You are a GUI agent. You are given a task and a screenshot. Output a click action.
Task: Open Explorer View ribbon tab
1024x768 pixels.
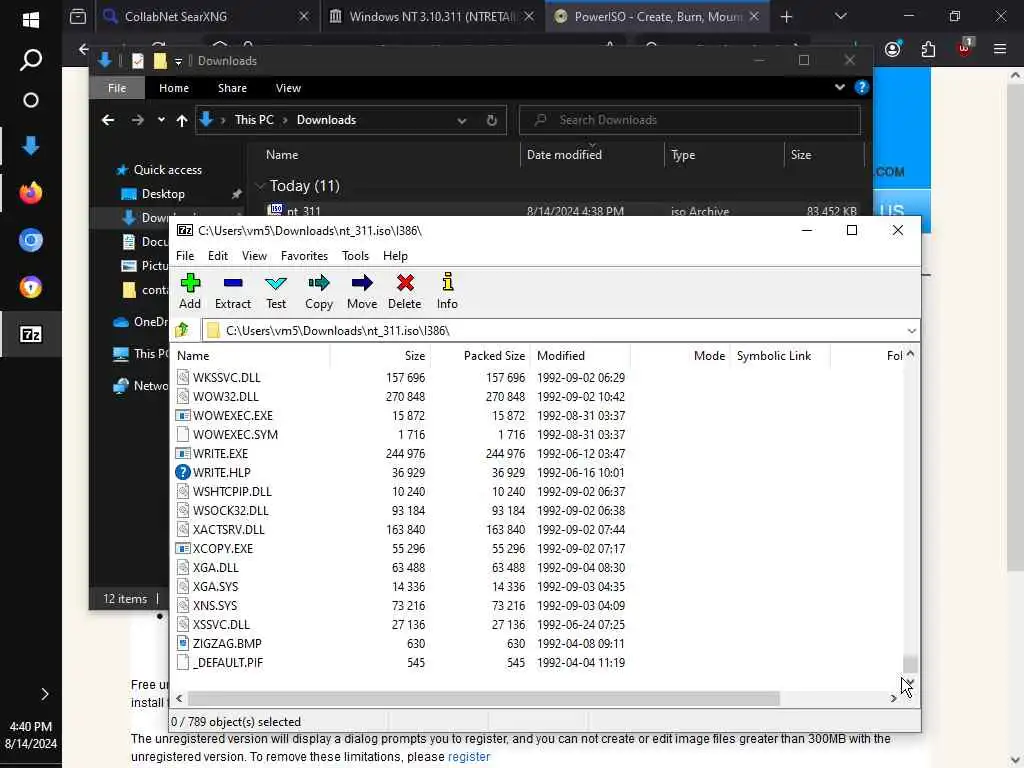click(x=288, y=88)
